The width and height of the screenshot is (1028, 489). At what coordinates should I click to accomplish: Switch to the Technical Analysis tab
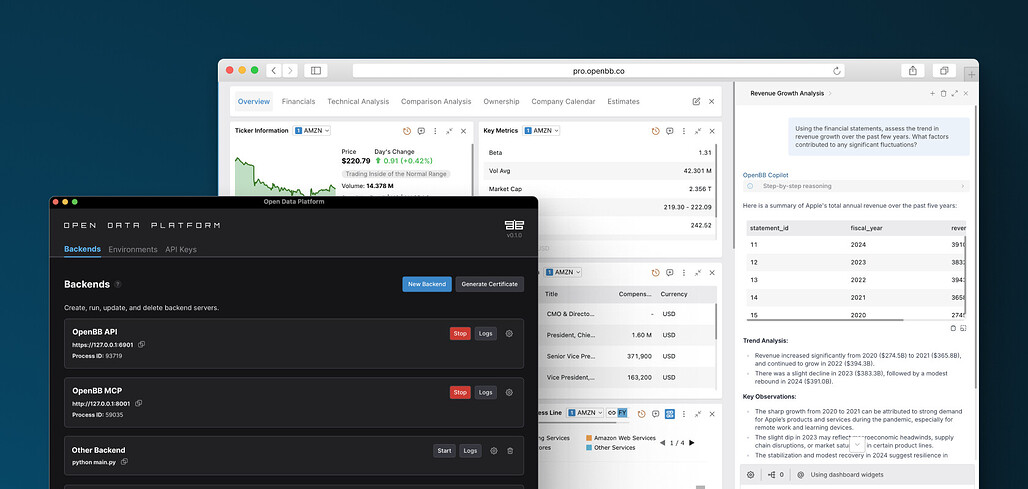pyautogui.click(x=358, y=102)
